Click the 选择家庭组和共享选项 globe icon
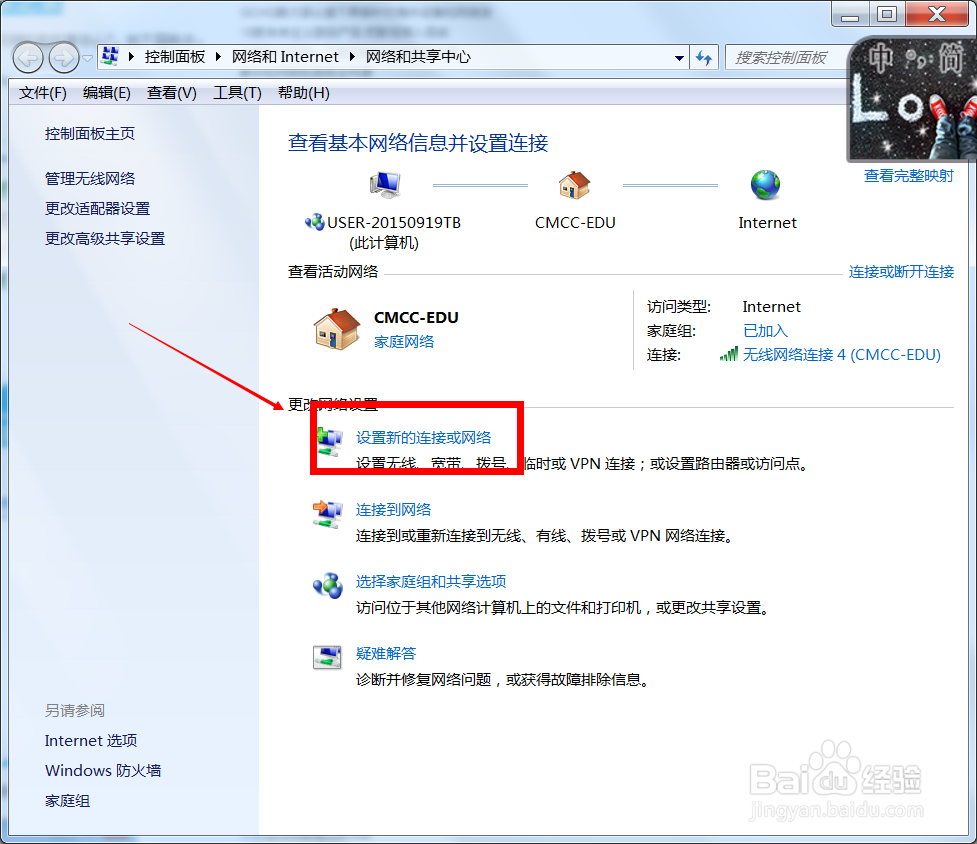 [x=328, y=586]
